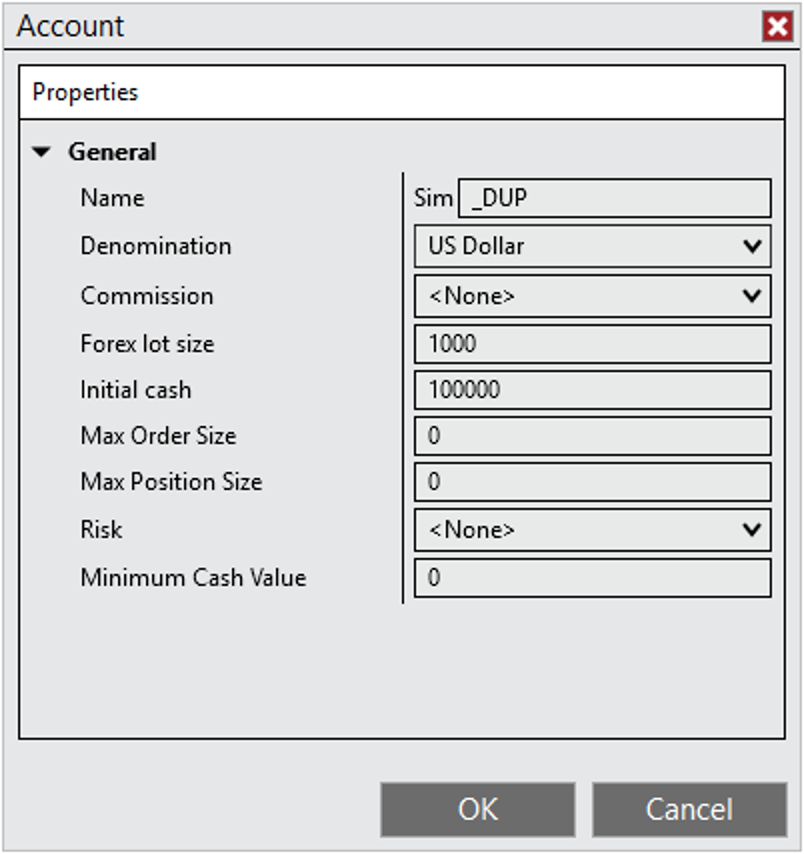
Task: Confirm with the OK button
Action: (478, 809)
